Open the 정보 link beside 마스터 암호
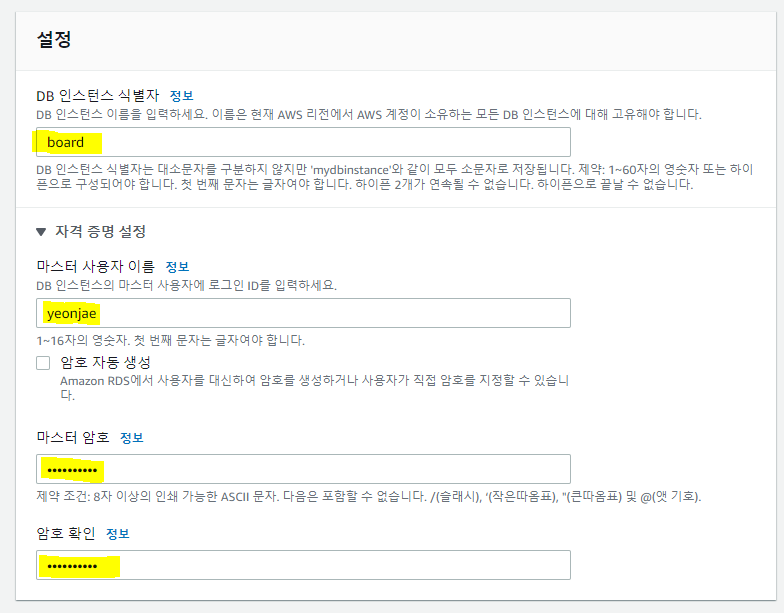784x613 pixels. pyautogui.click(x=132, y=438)
